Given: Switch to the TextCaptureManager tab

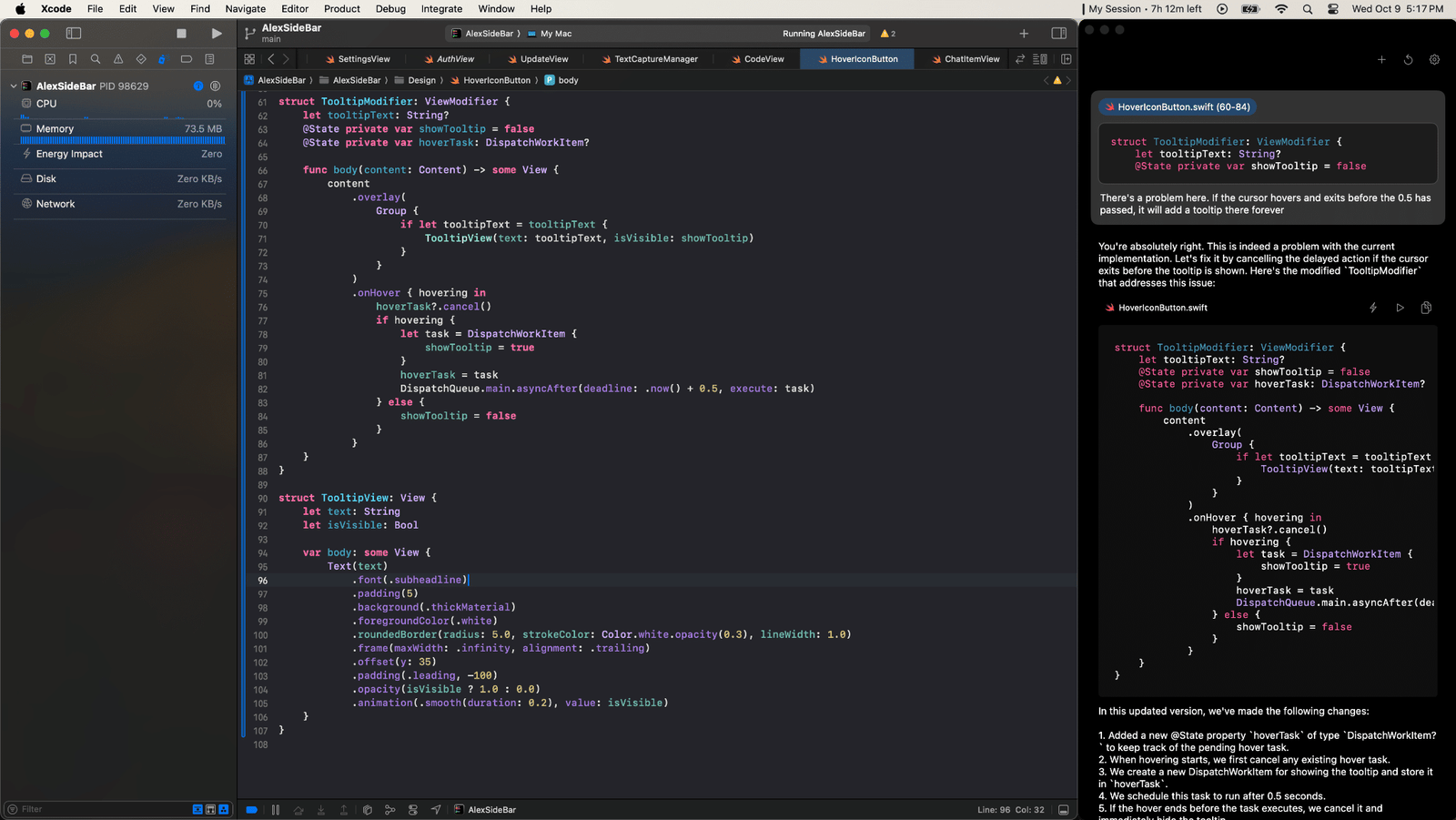Looking at the screenshot, I should coord(655,59).
